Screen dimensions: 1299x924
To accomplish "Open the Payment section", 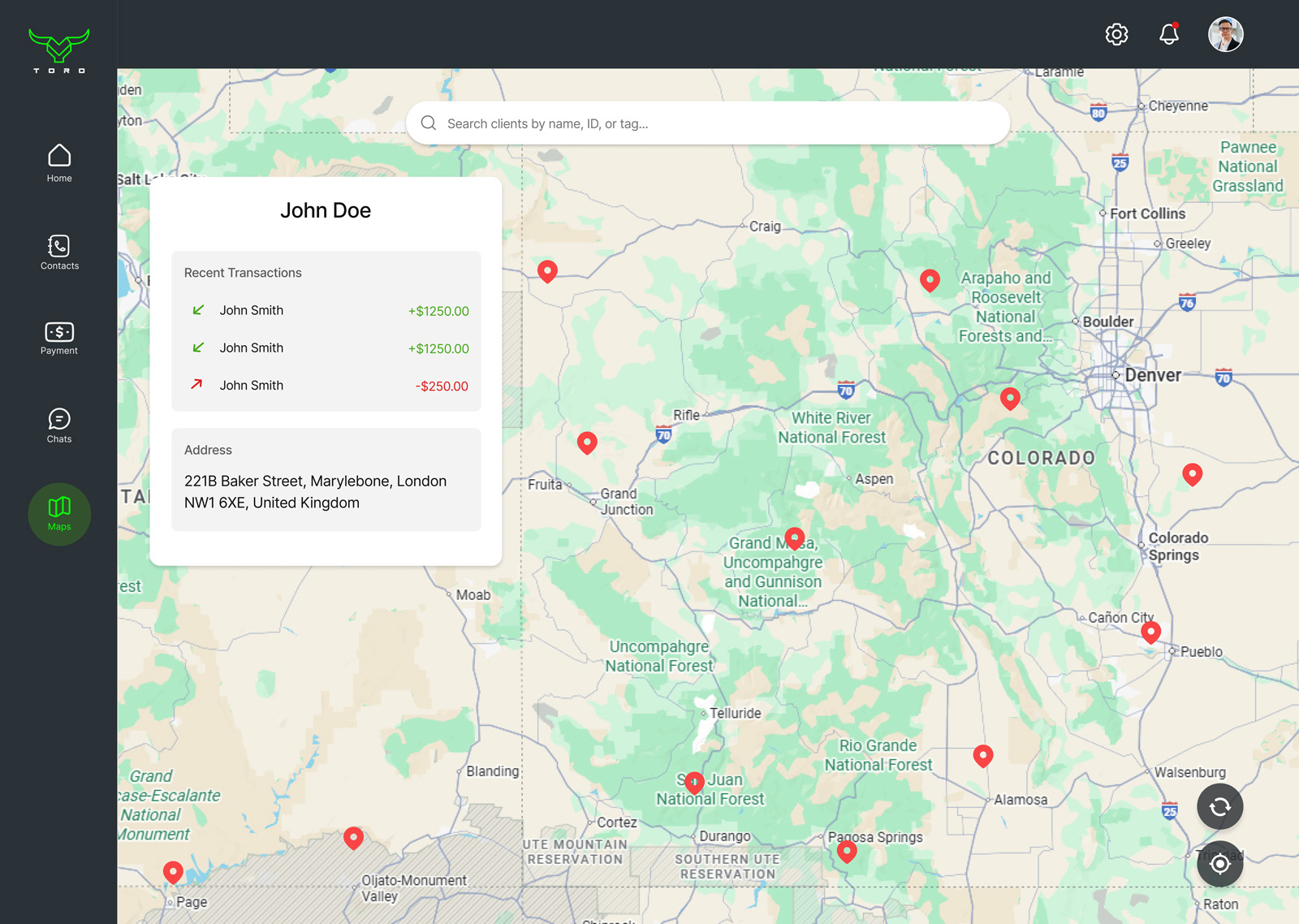I will point(59,339).
